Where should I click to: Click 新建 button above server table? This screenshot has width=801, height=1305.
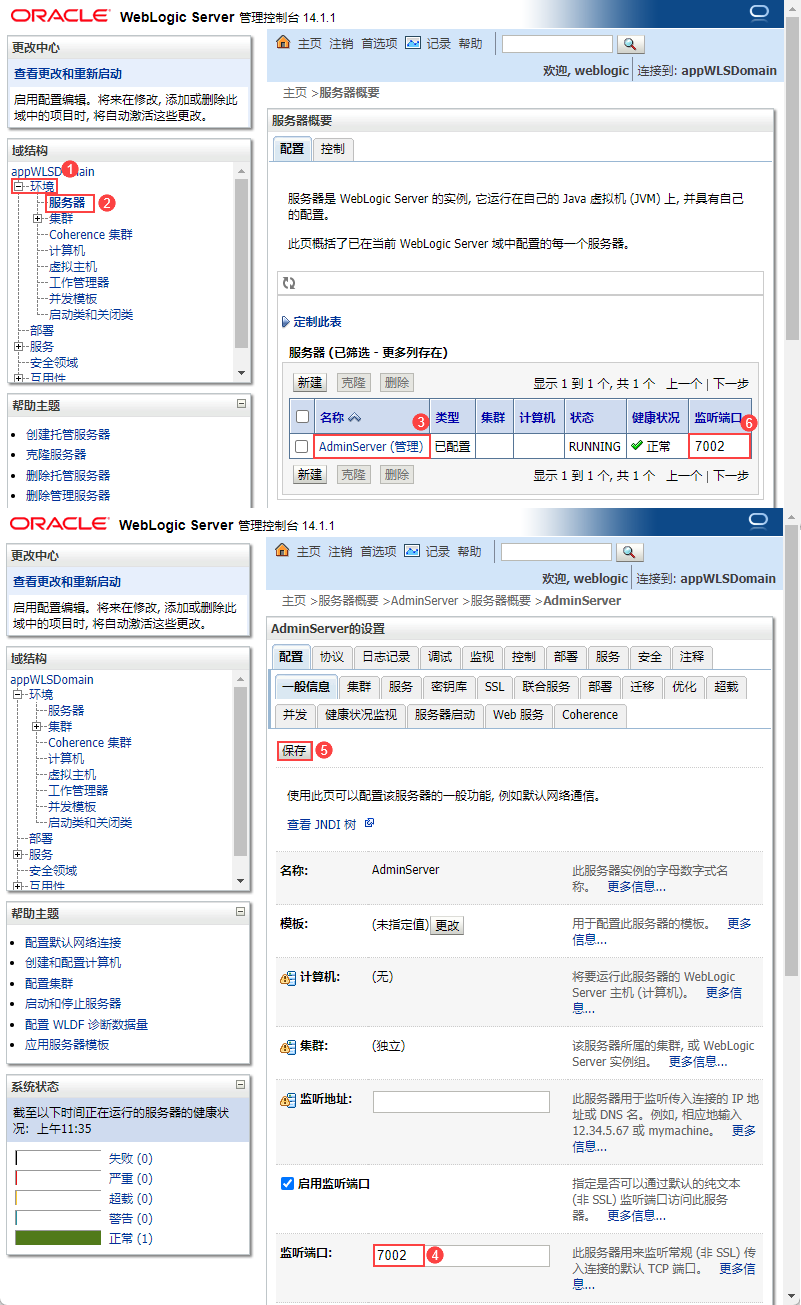310,383
